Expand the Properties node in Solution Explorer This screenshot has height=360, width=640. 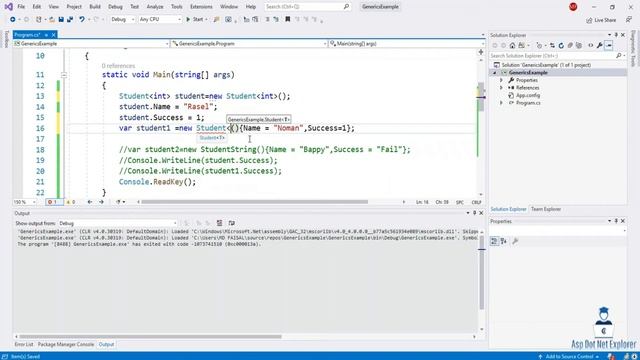(x=501, y=80)
